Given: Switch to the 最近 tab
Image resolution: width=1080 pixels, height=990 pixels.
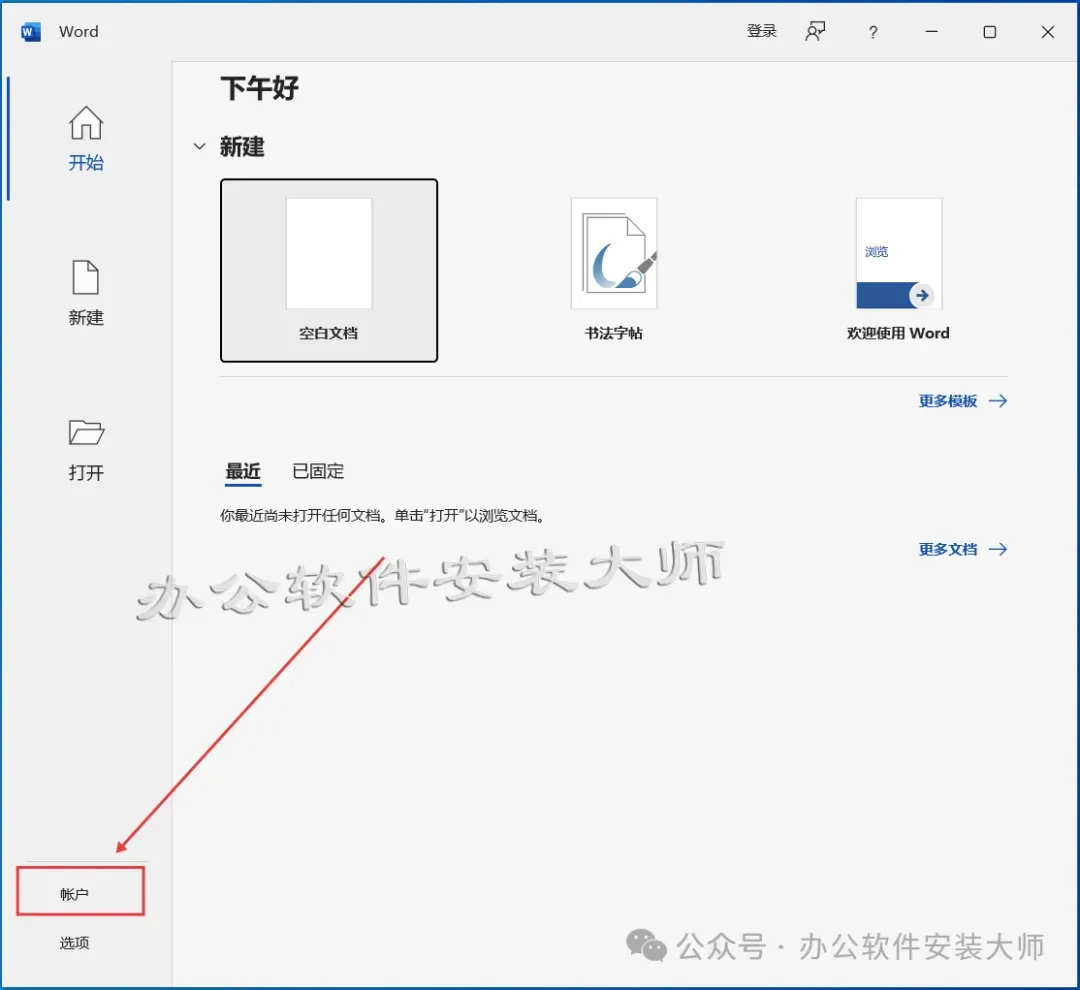Looking at the screenshot, I should (243, 472).
